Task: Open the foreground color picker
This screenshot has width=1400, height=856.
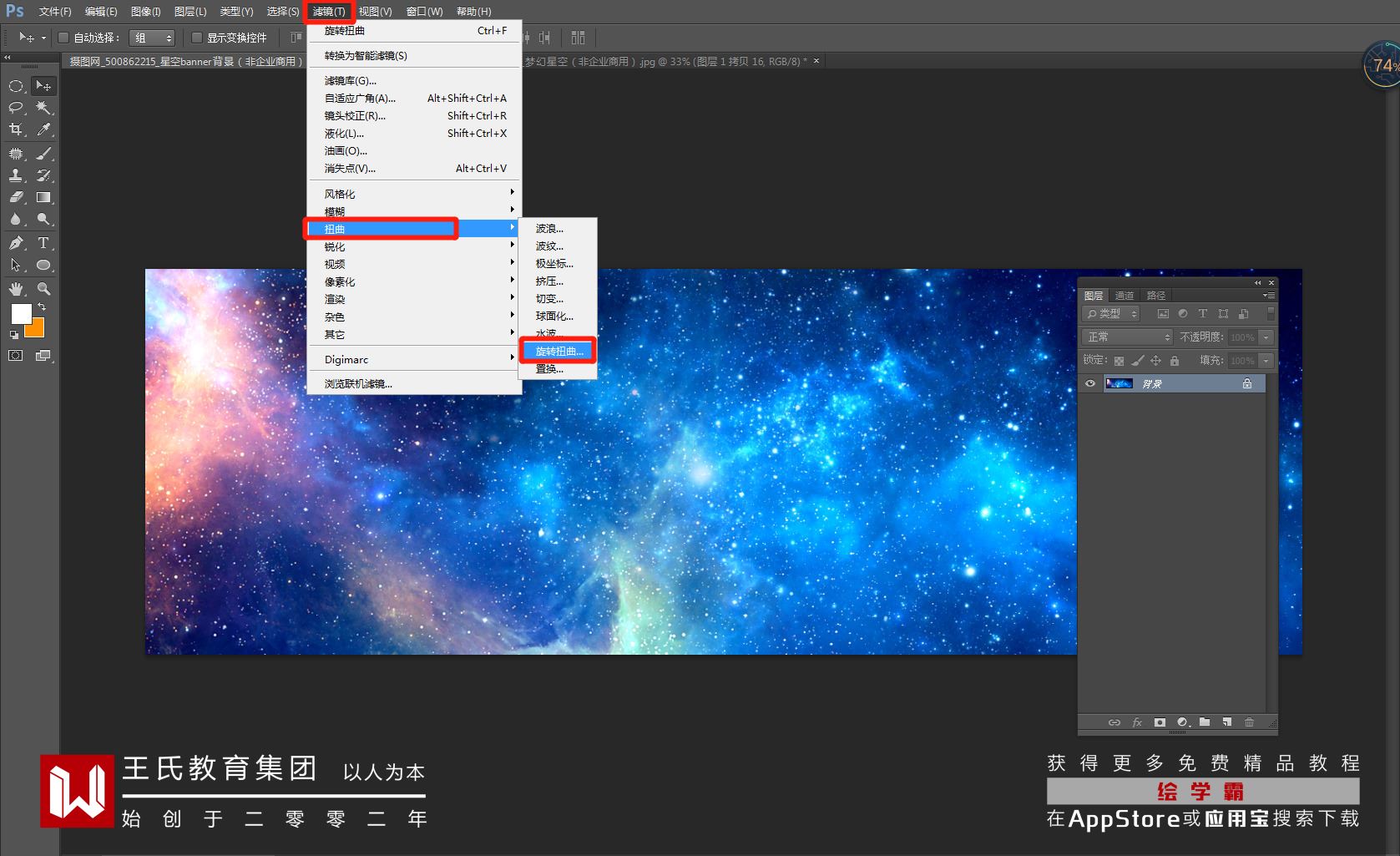Action: pyautogui.click(x=21, y=313)
